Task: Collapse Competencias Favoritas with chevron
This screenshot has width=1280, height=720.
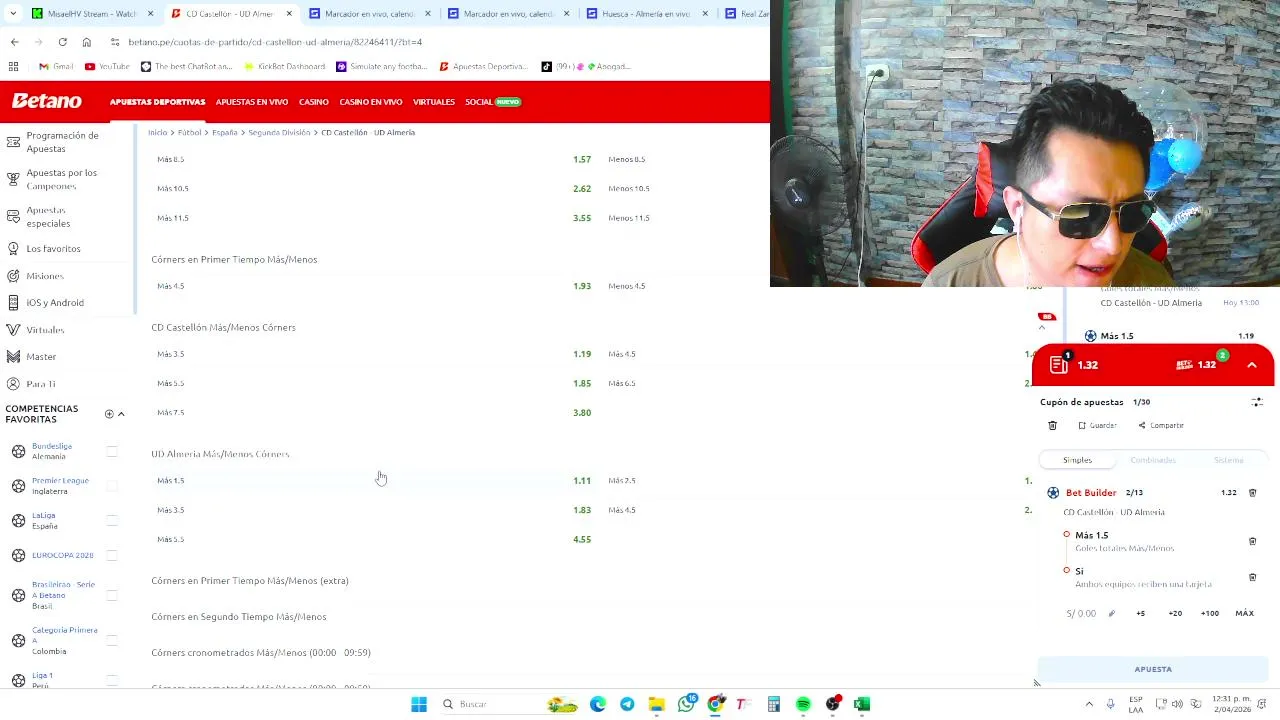Action: tap(121, 414)
